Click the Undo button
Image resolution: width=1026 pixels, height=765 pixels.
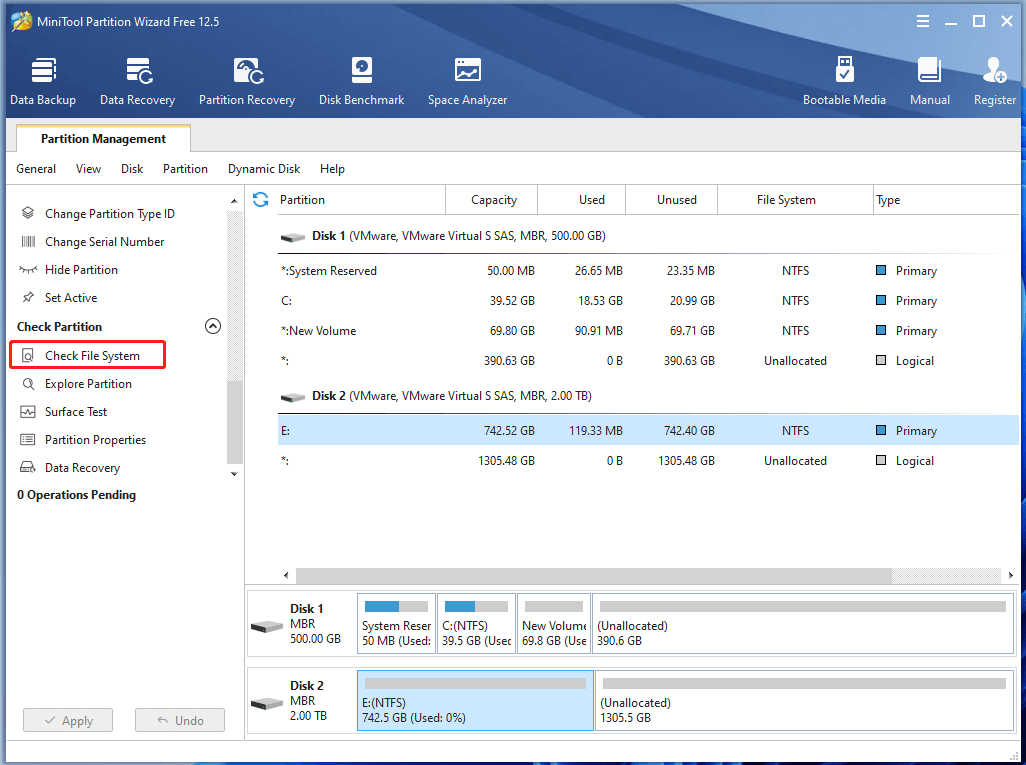[x=180, y=721]
